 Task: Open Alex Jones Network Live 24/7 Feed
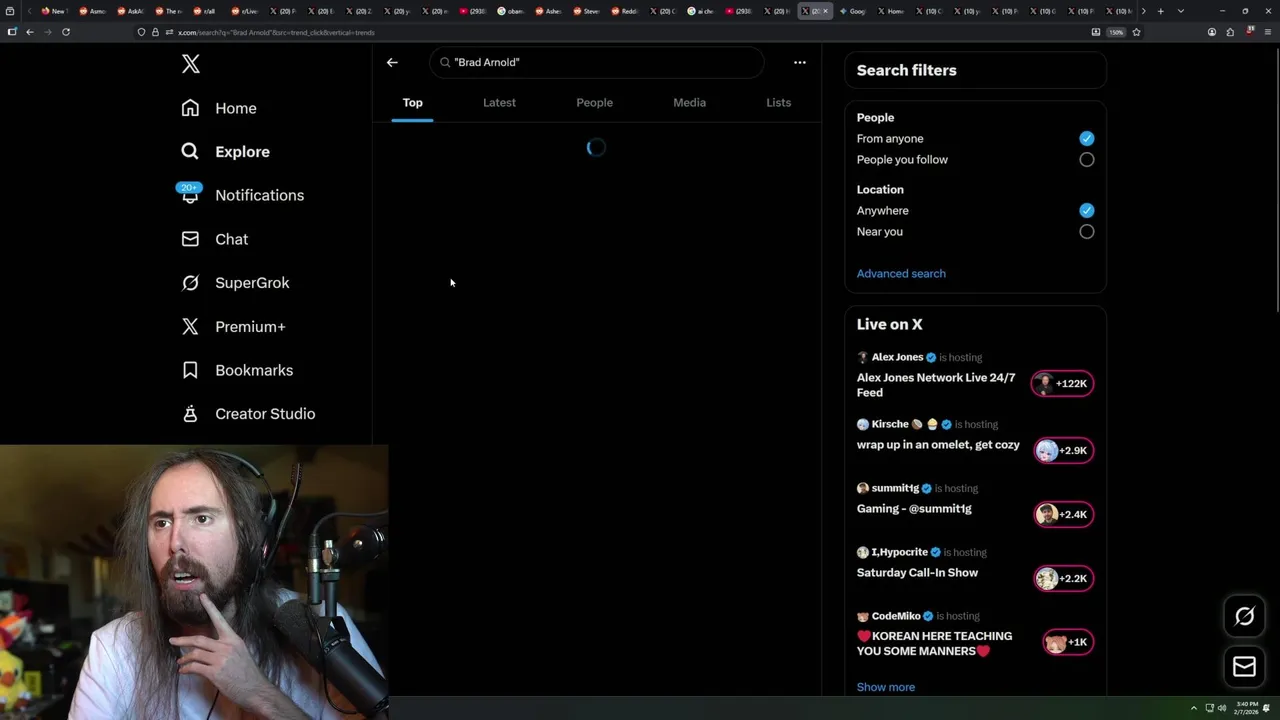tap(936, 385)
